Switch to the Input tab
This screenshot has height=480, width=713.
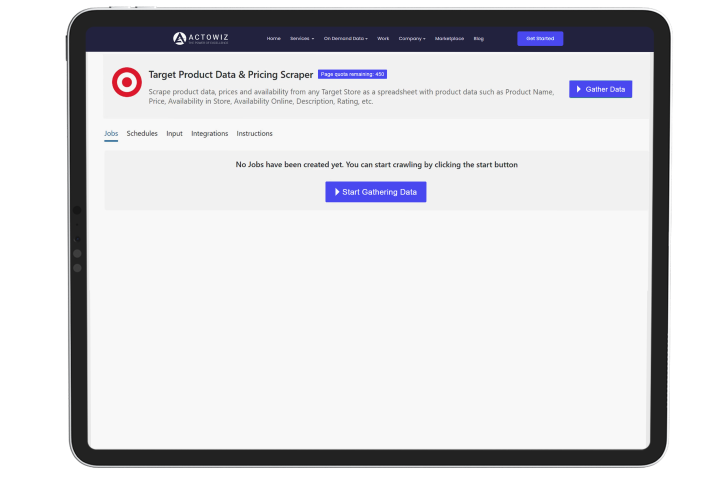[x=174, y=134]
